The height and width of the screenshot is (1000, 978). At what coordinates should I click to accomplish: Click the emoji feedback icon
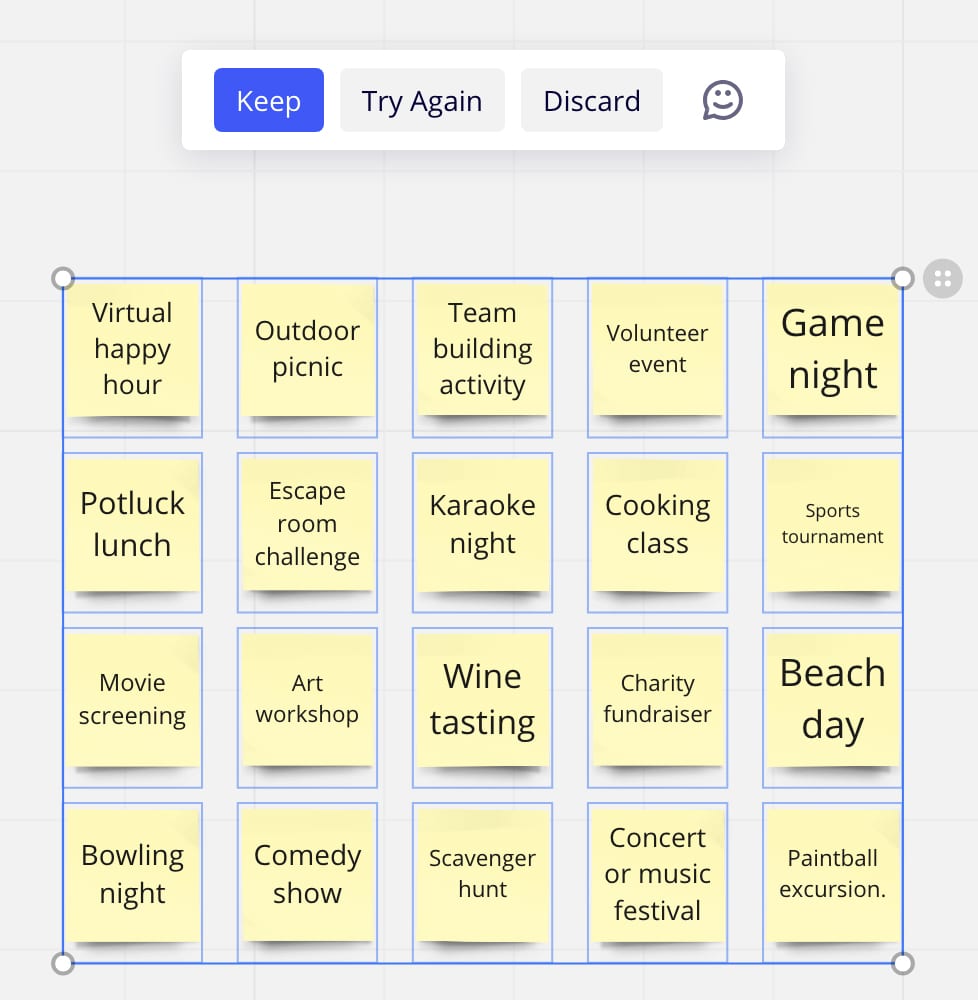722,100
